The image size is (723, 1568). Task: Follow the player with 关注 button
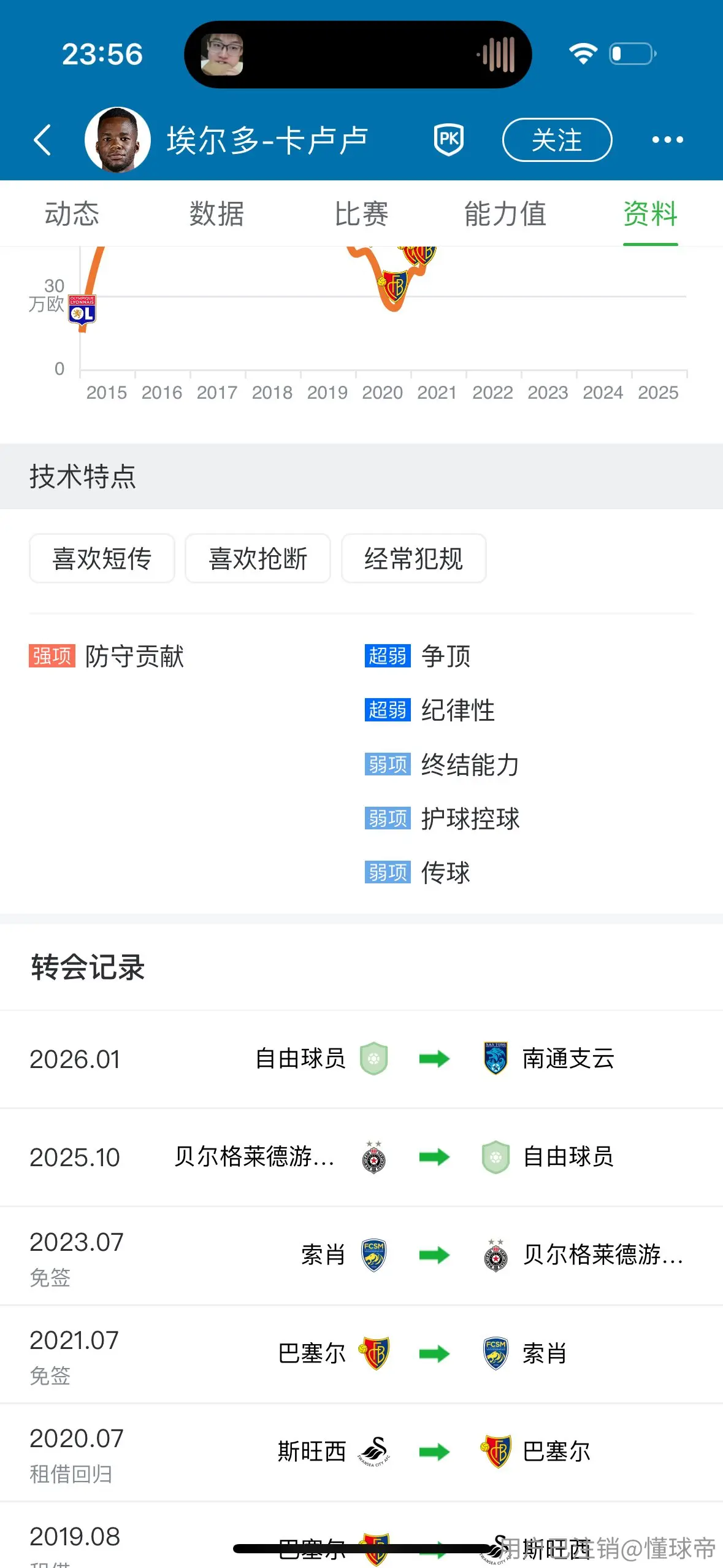(x=557, y=140)
